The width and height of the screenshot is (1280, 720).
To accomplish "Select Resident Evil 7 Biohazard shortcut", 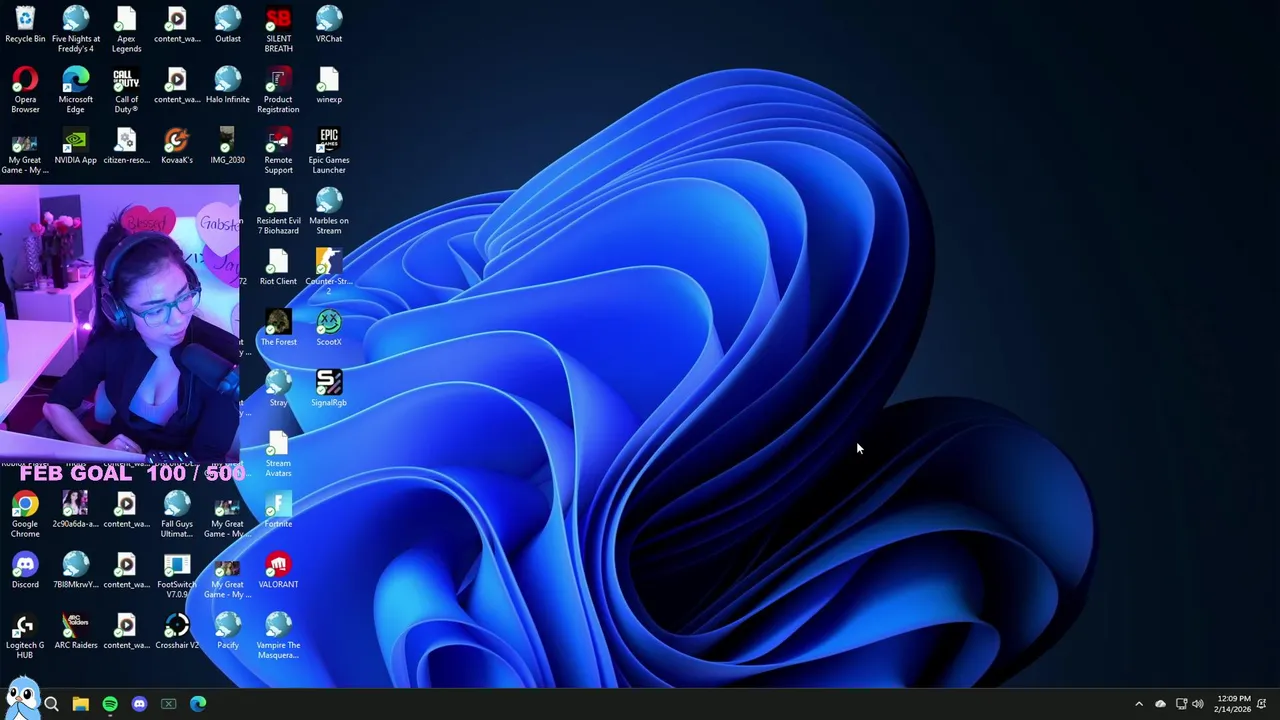I will click(x=278, y=212).
